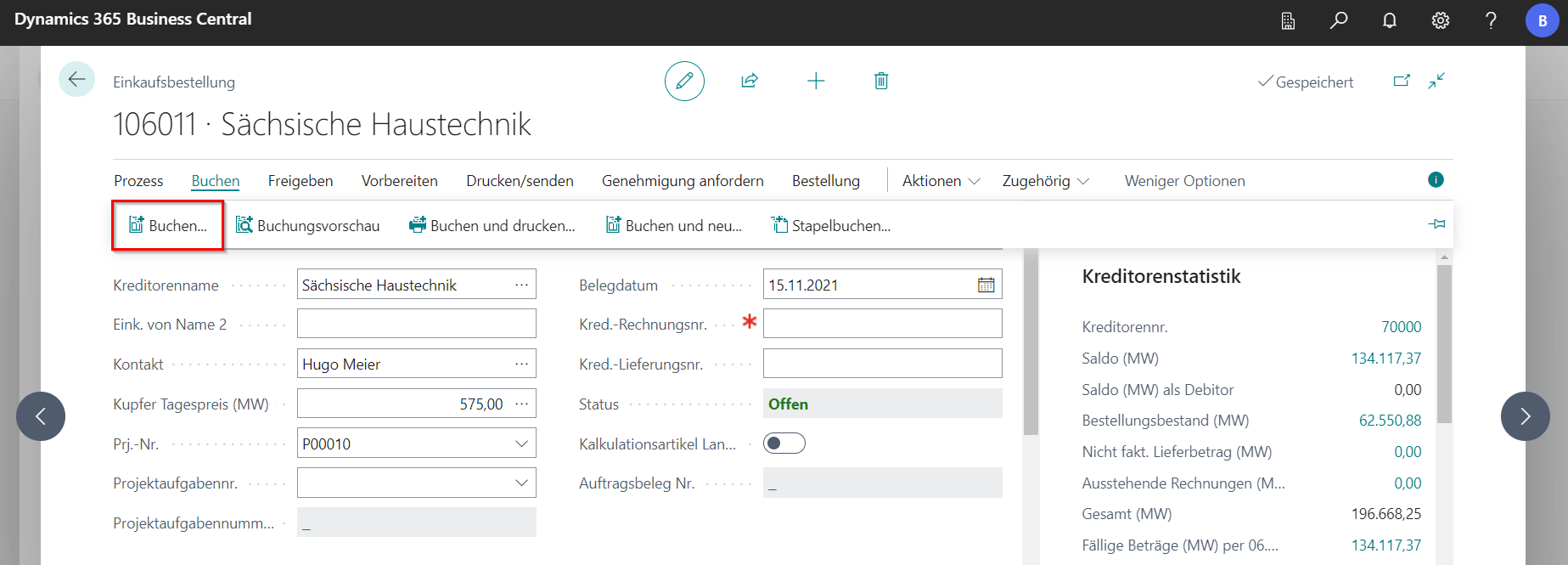Pin the action bar with pin icon

tap(1436, 224)
